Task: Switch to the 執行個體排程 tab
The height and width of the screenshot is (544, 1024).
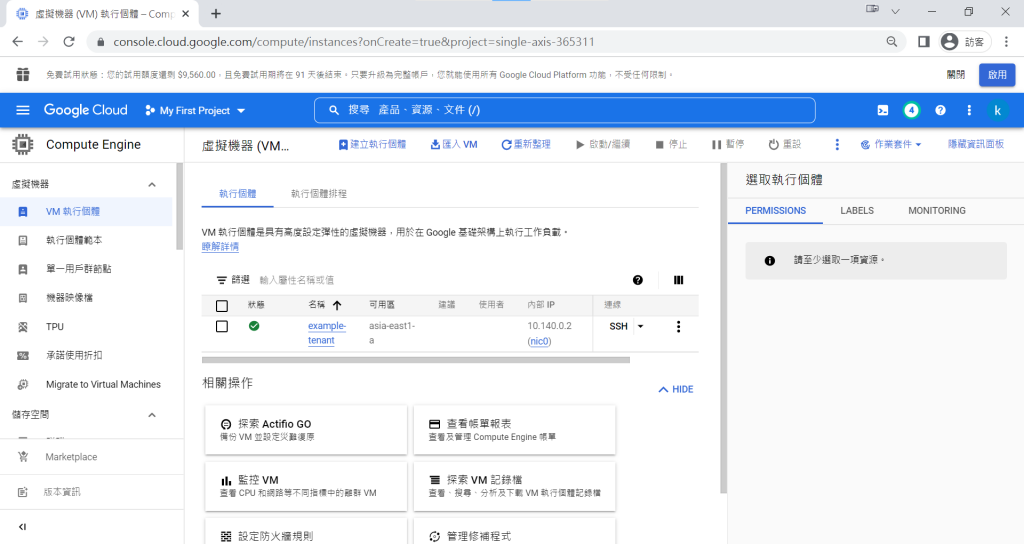Action: pos(319,194)
